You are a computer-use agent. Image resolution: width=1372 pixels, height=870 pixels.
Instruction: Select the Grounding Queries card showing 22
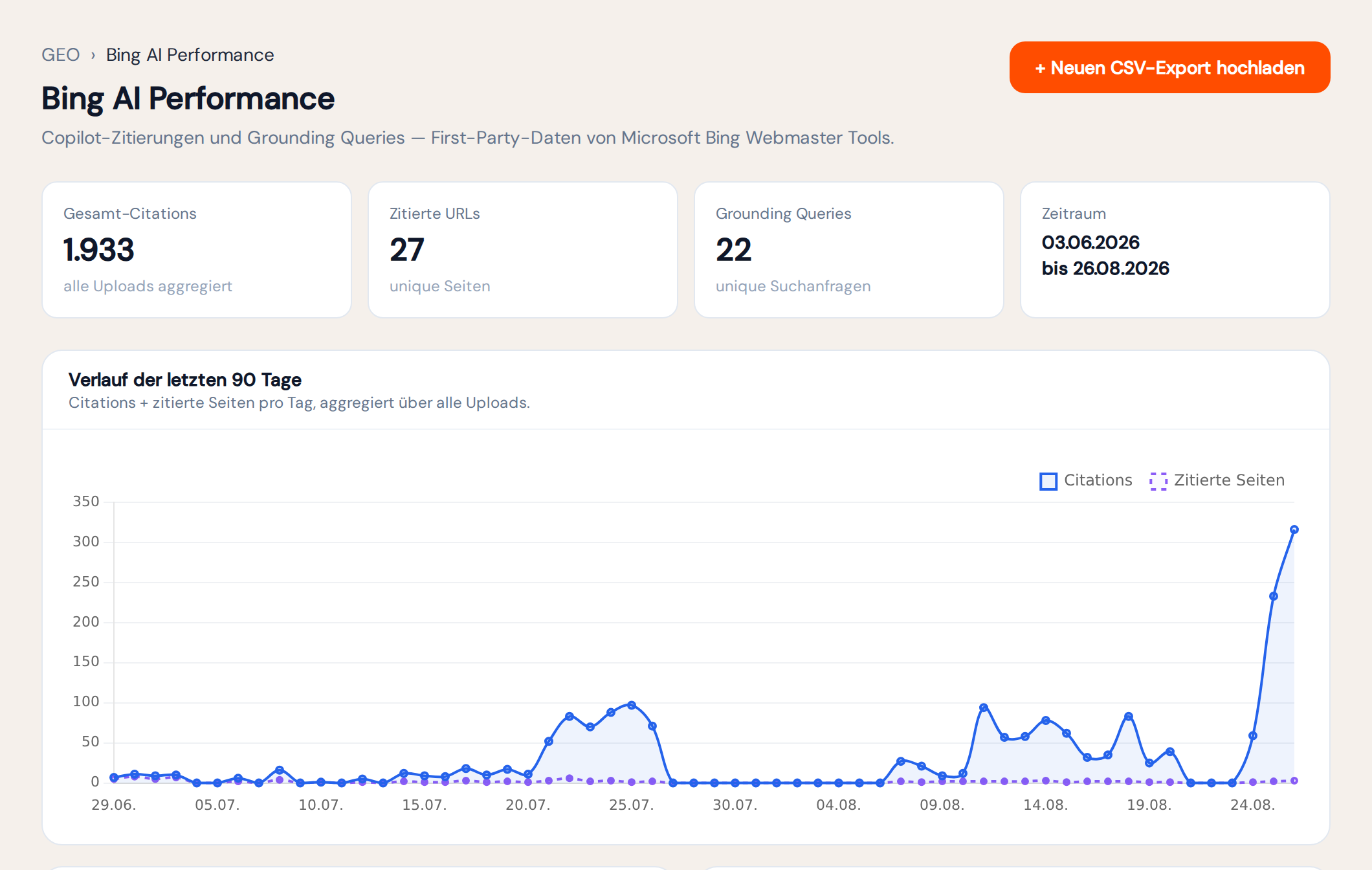pyautogui.click(x=849, y=250)
